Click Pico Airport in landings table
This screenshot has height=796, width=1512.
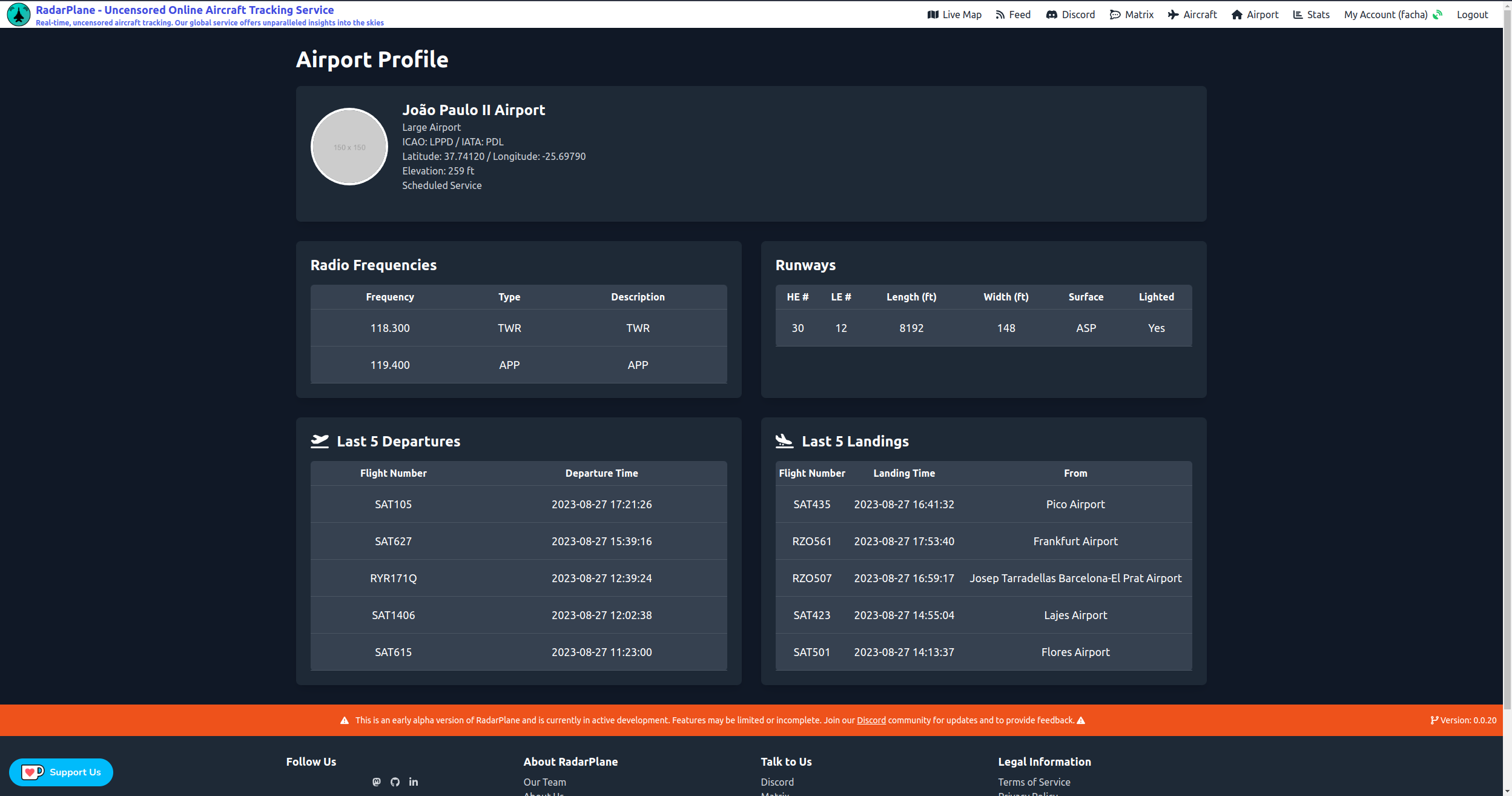click(x=1075, y=504)
